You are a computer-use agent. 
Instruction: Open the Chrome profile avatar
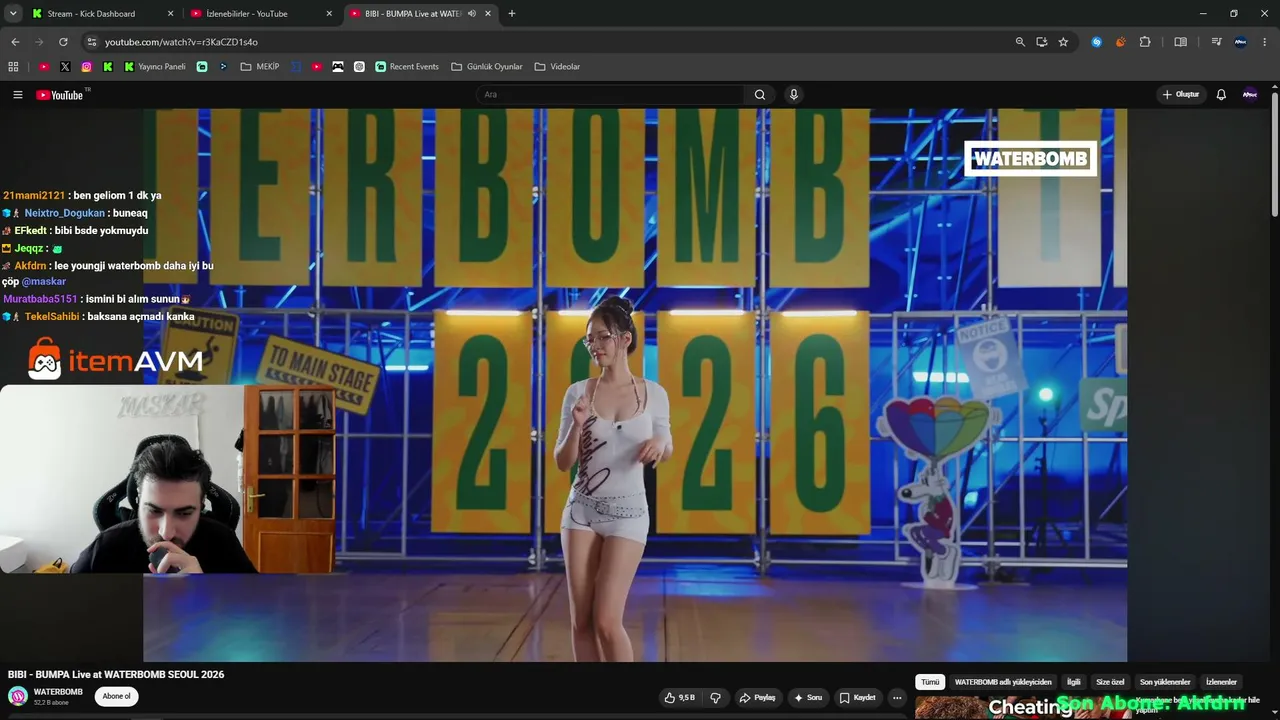pyautogui.click(x=1241, y=42)
